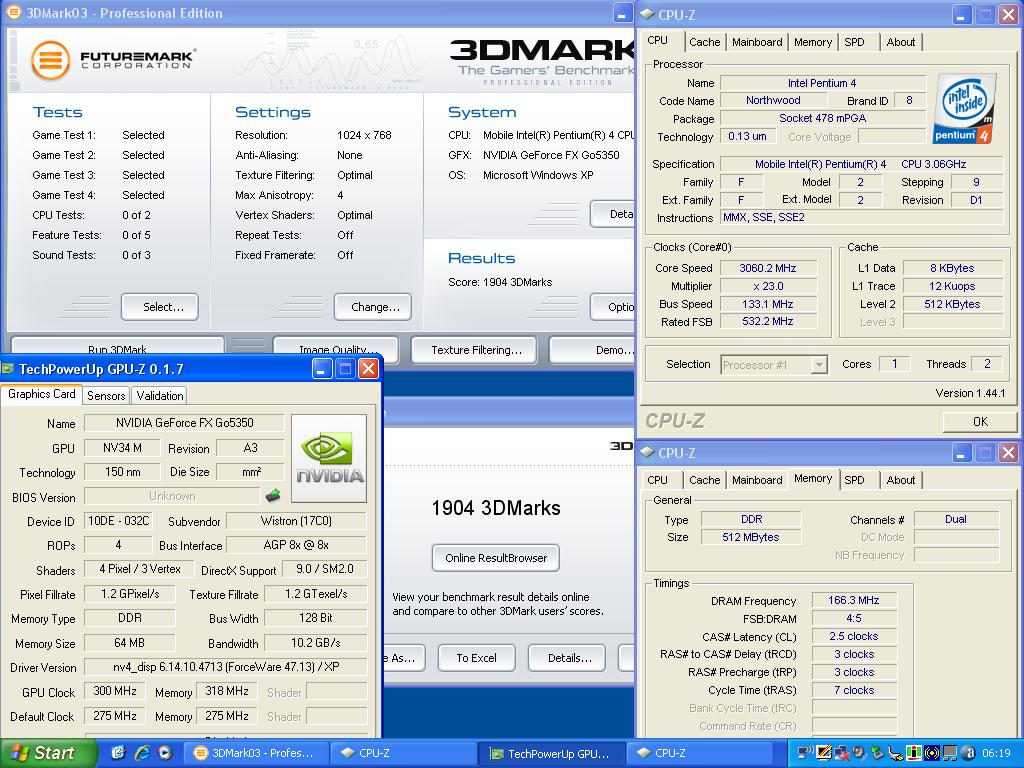Click the 3DMark03 title bar app icon
Image resolution: width=1024 pixels, height=768 pixels.
tap(12, 12)
